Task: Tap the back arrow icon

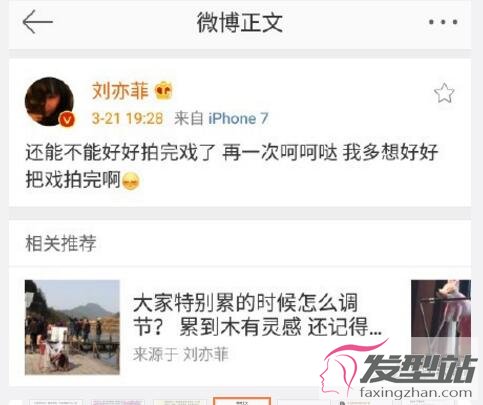Action: click(38, 22)
